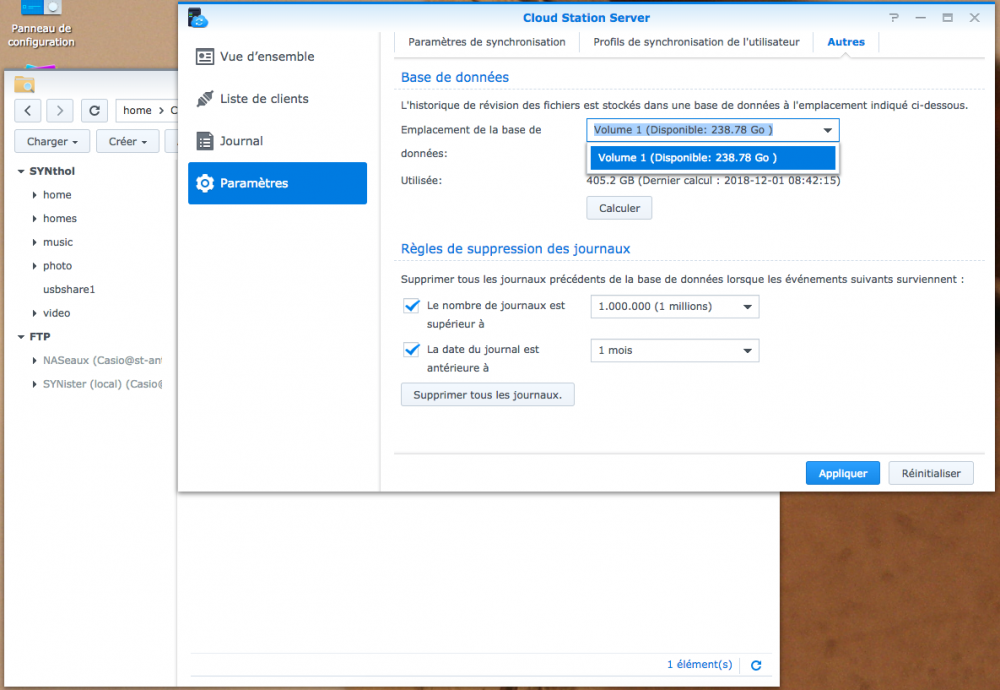Viewport: 1000px width, 690px height.
Task: Open the Panneau de configuration desktop icon
Action: point(41,24)
